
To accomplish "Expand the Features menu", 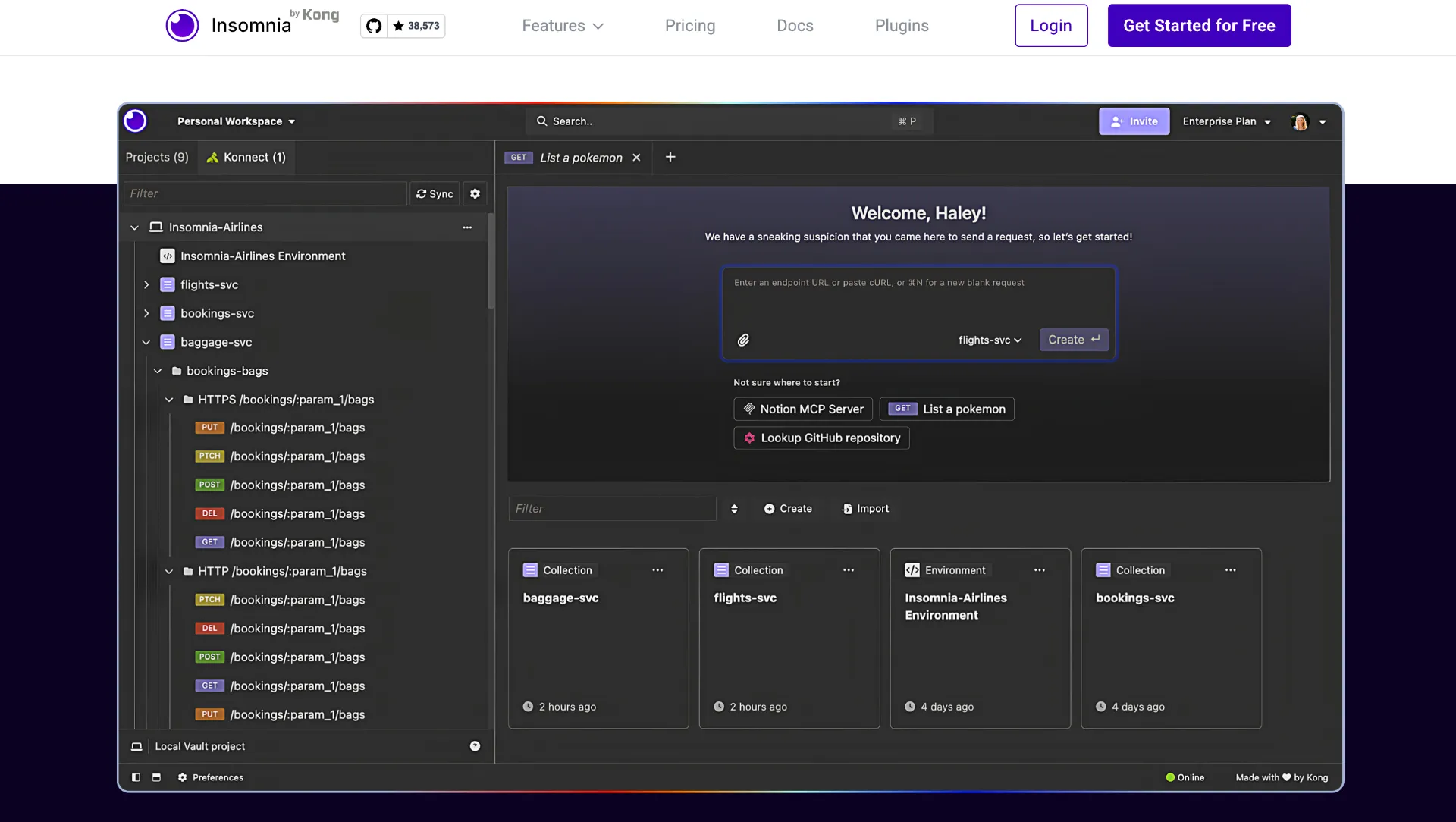I will [563, 26].
